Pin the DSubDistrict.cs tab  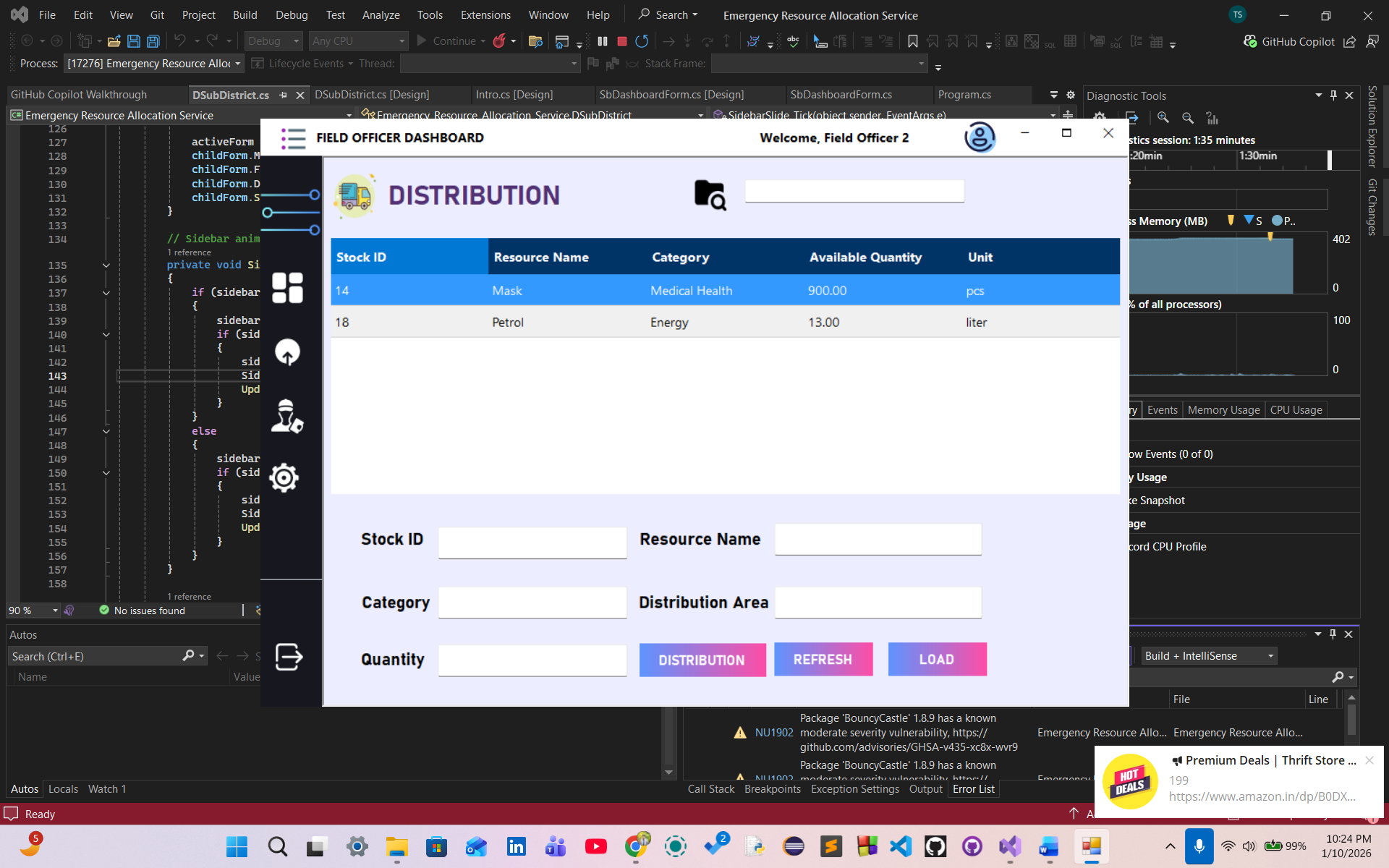coord(284,95)
